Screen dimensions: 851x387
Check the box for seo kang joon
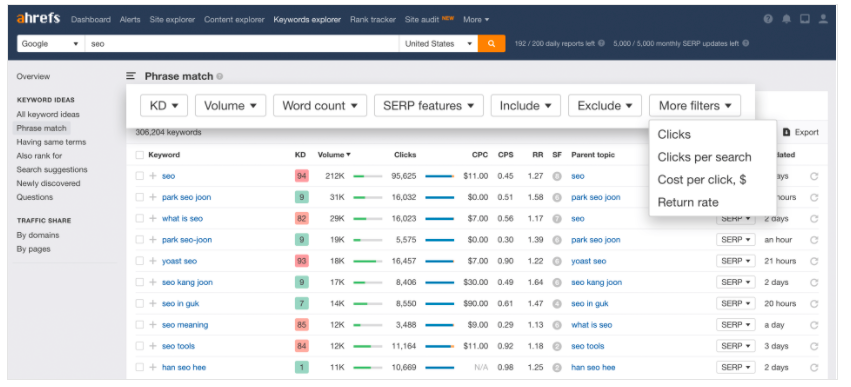(x=139, y=282)
